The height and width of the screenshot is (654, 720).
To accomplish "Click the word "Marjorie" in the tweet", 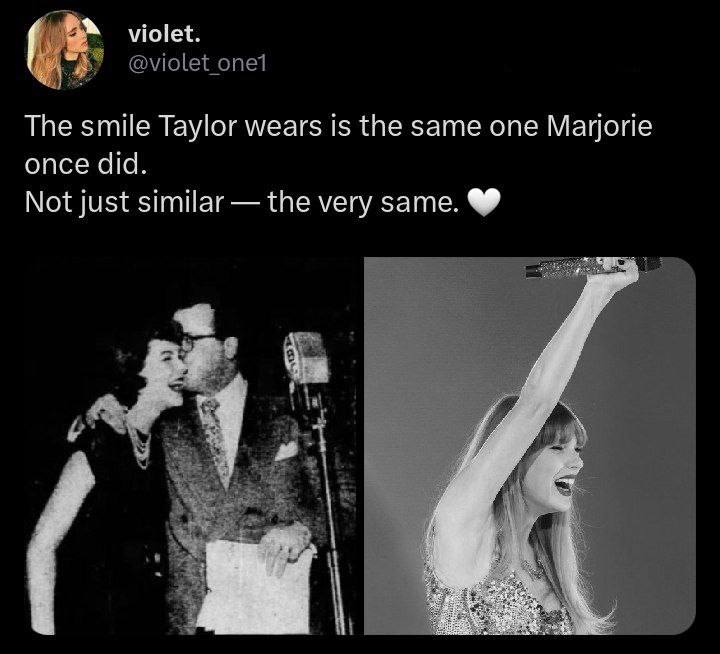I will (x=599, y=126).
